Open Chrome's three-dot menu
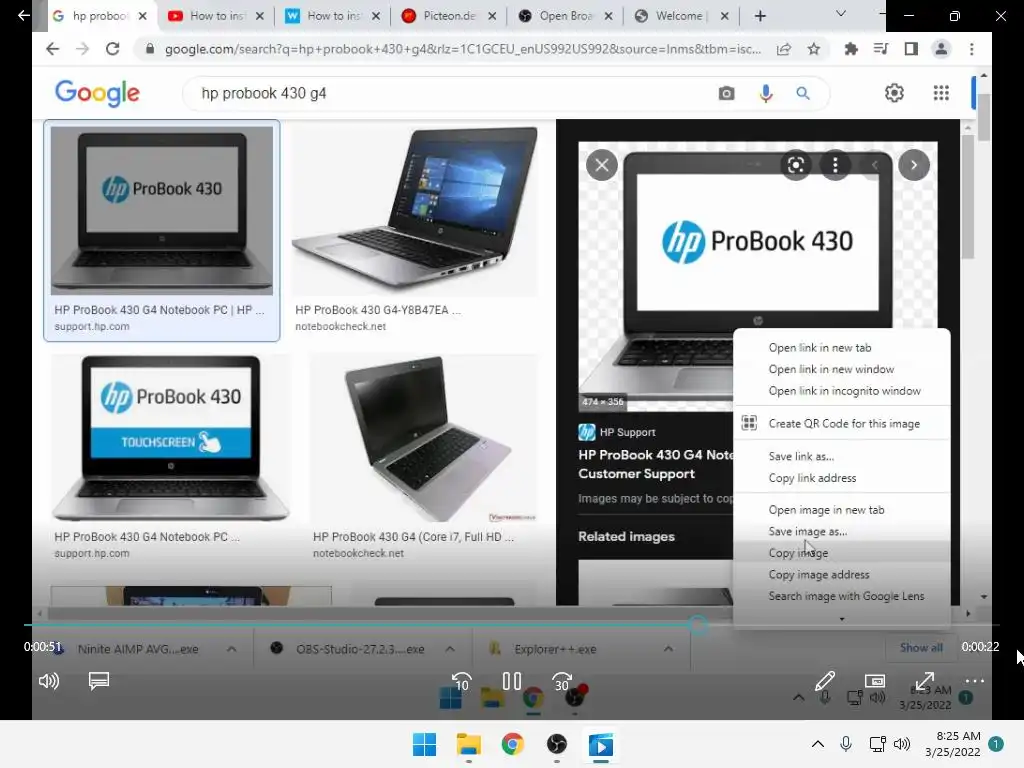 tap(972, 49)
